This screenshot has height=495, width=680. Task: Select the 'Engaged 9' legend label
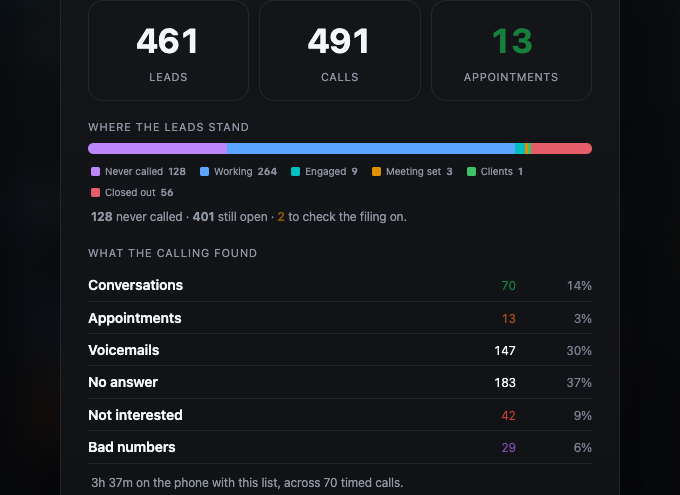coord(331,171)
